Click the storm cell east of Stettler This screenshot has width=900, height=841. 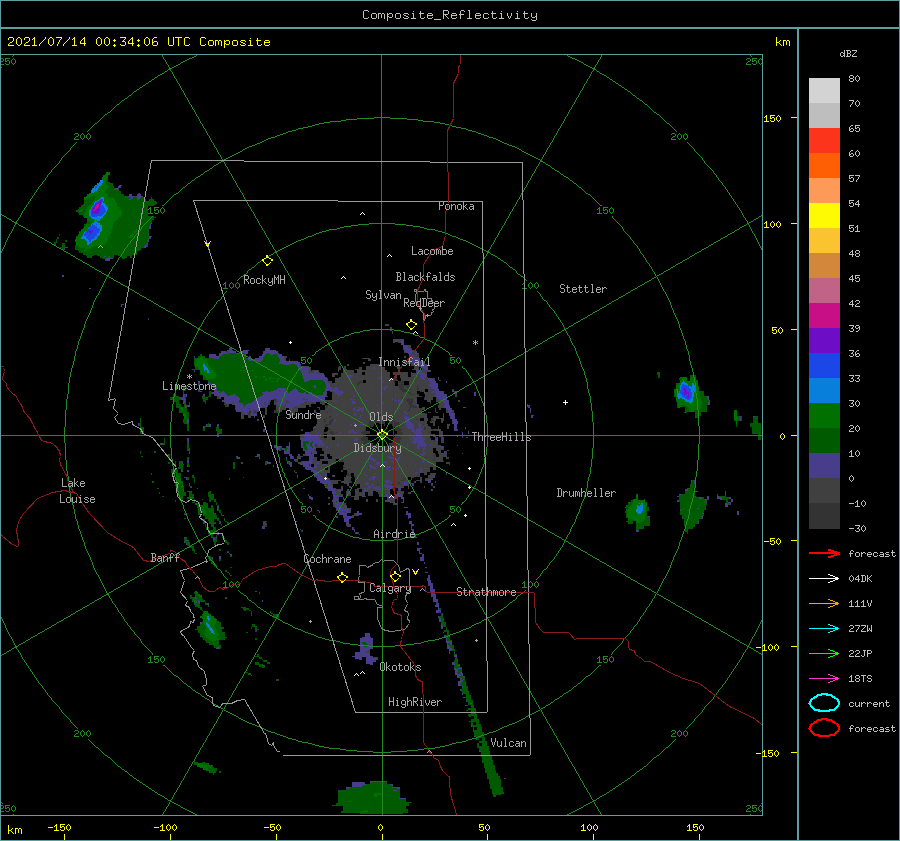coord(690,395)
